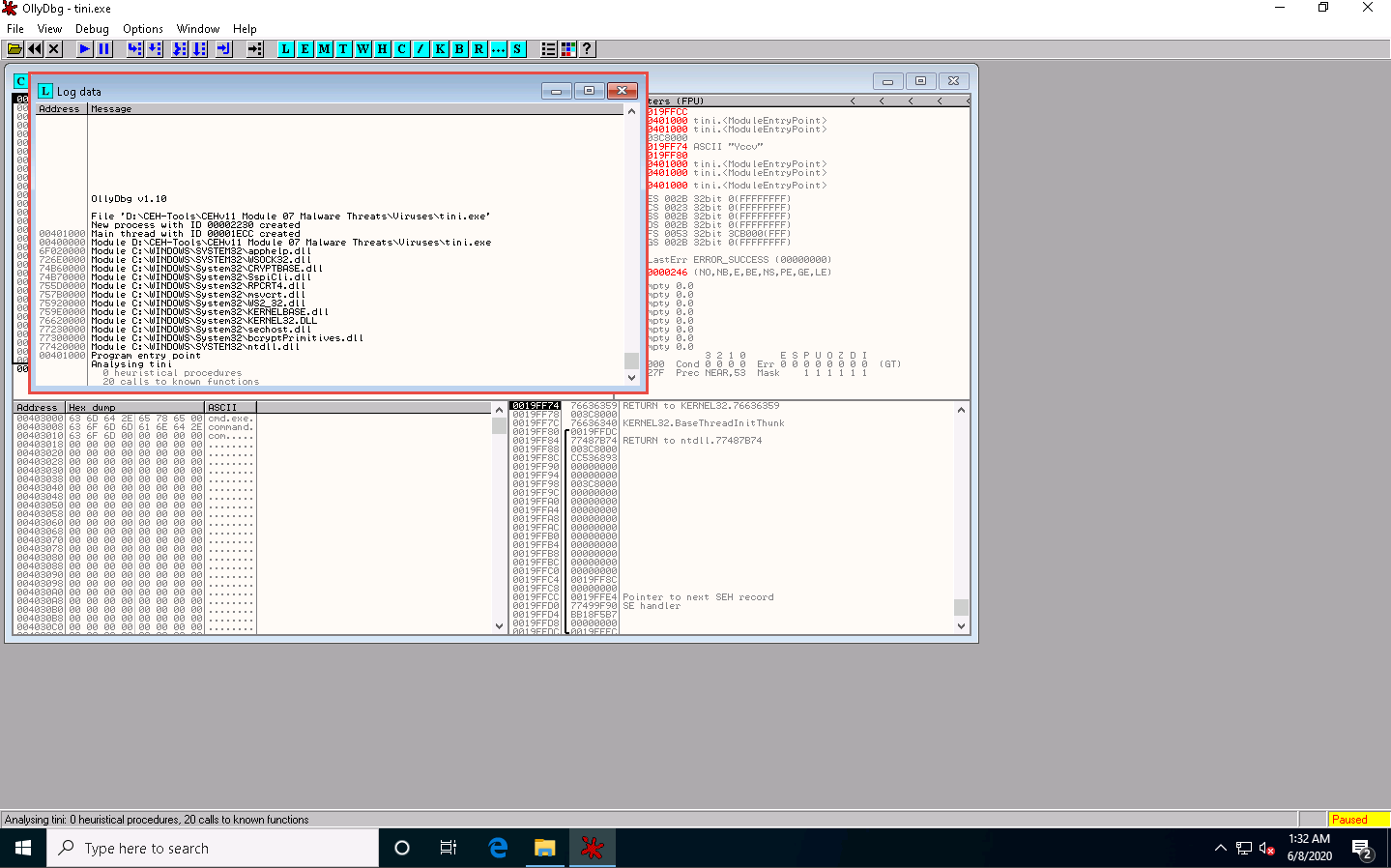1391x868 pixels.
Task: Click Address column header in dump pane
Action: pos(40,408)
